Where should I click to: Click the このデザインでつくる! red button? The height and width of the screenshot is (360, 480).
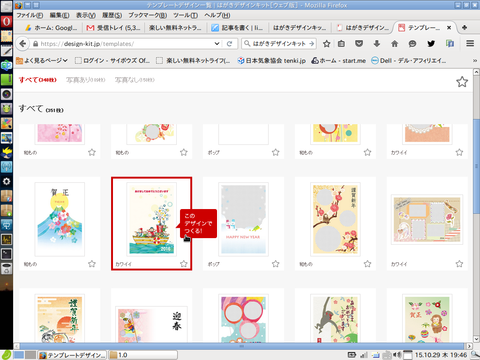tap(198, 223)
